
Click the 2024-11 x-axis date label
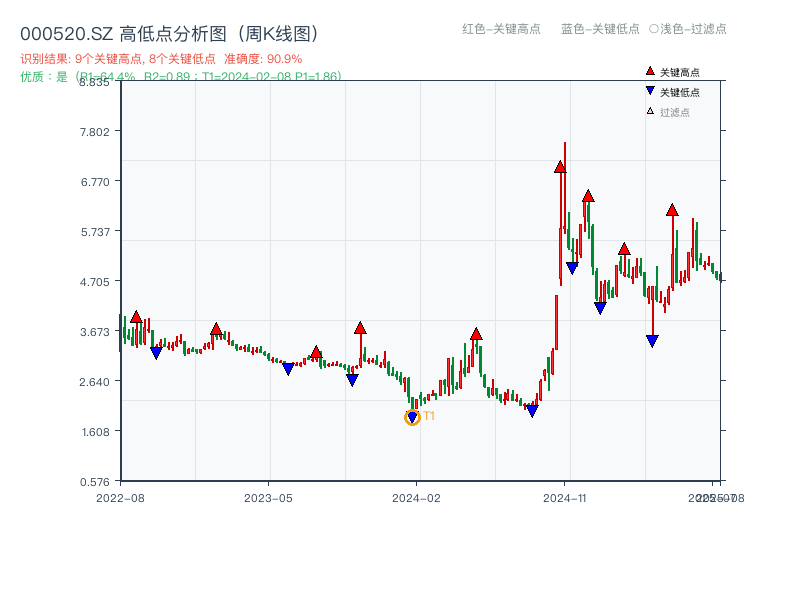[565, 498]
